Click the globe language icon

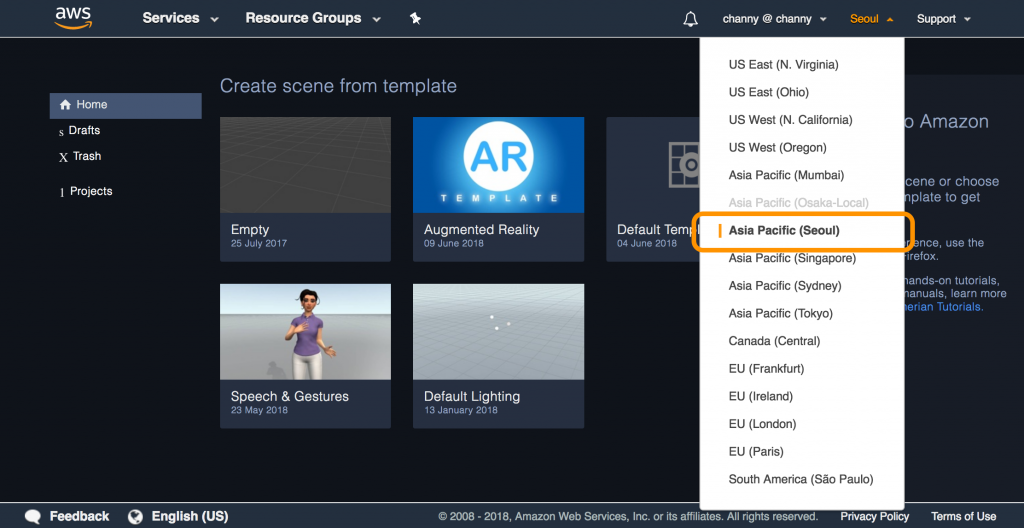pyautogui.click(x=135, y=516)
